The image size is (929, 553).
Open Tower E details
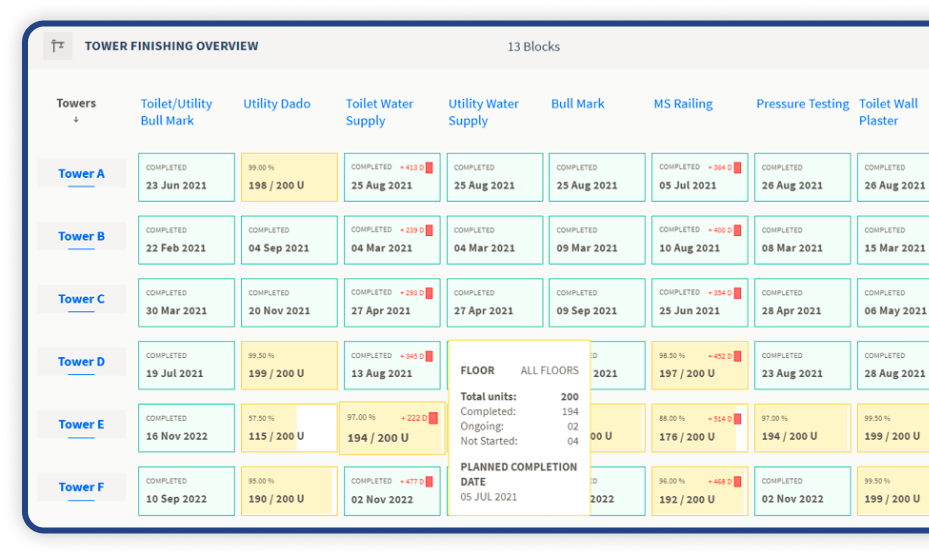(81, 424)
